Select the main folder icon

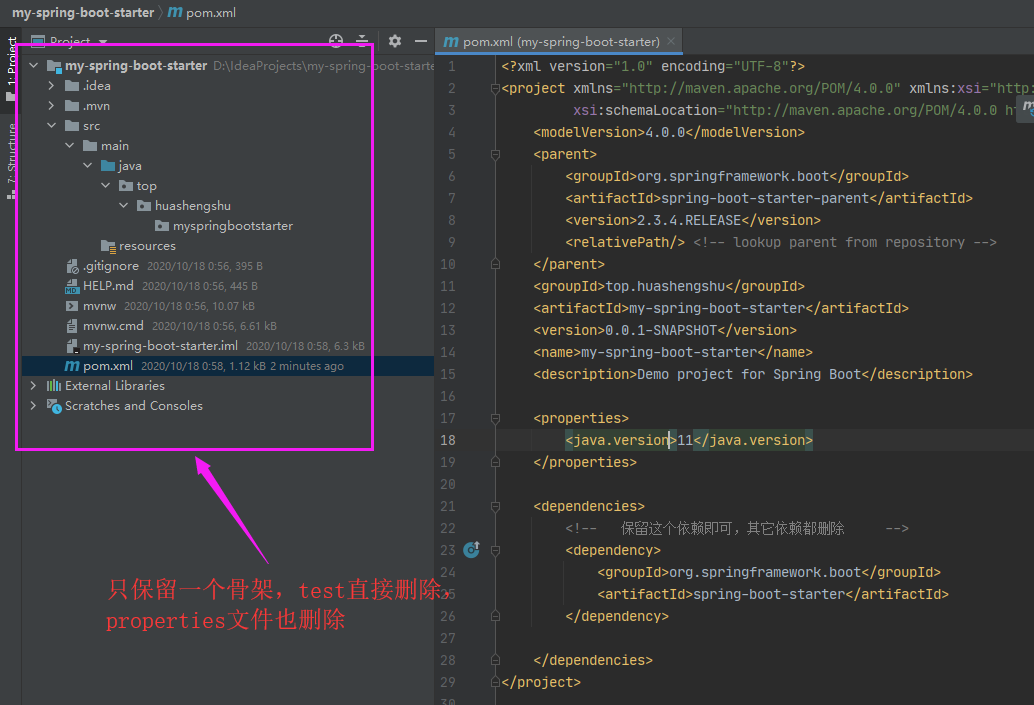90,146
